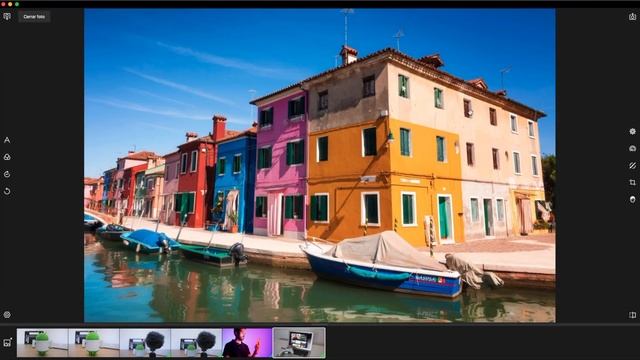Select the highlighted laptop photo thumbnail
The image size is (640, 360).
tap(299, 343)
